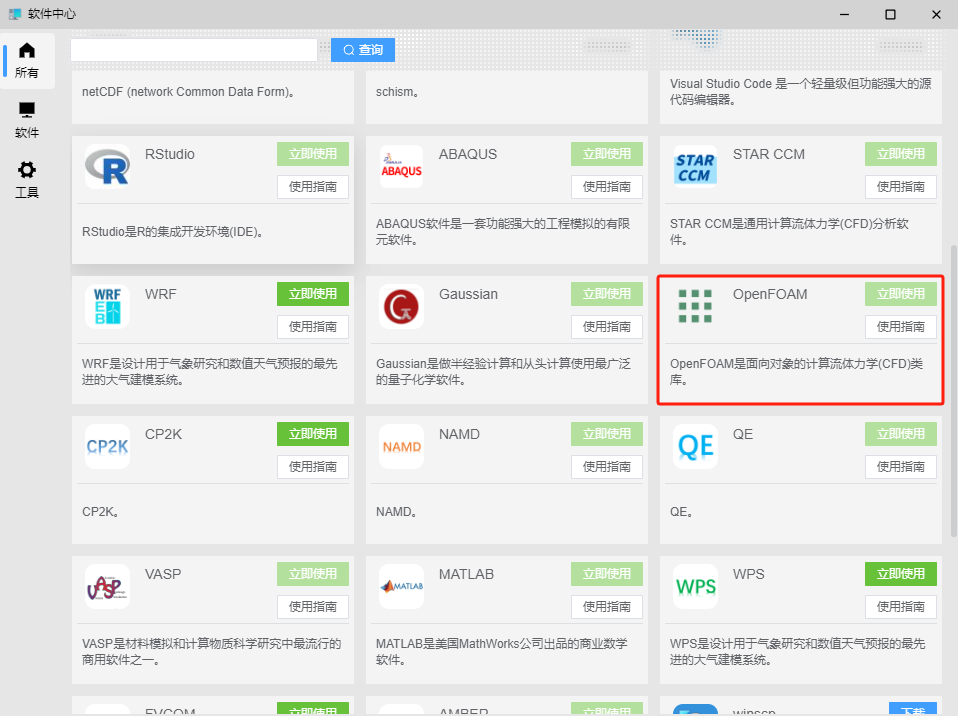Click the VASP app logo
This screenshot has width=958, height=716.
tap(108, 586)
